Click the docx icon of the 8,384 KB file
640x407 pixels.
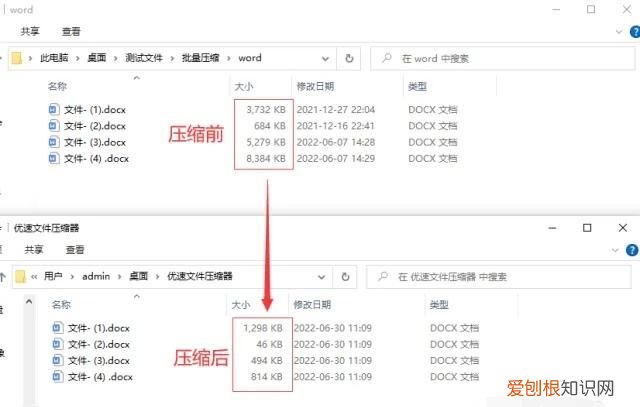click(x=53, y=158)
